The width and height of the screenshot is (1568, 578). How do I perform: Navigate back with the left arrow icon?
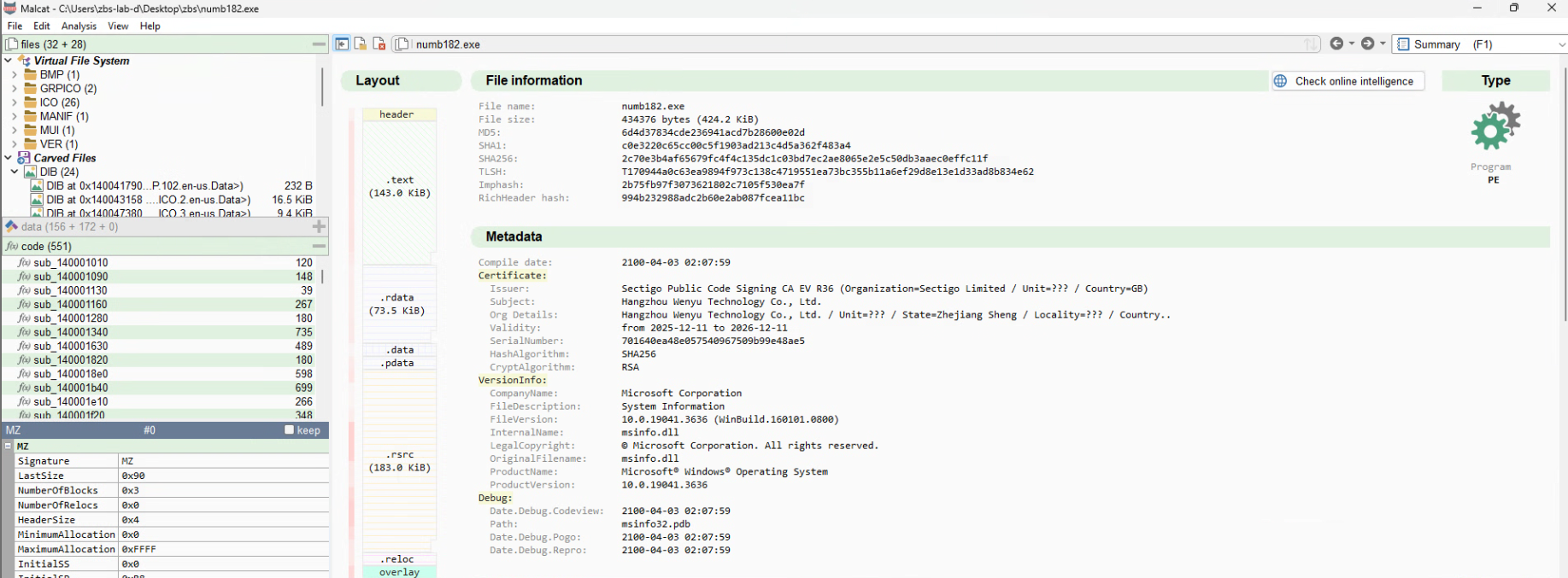click(x=1336, y=44)
